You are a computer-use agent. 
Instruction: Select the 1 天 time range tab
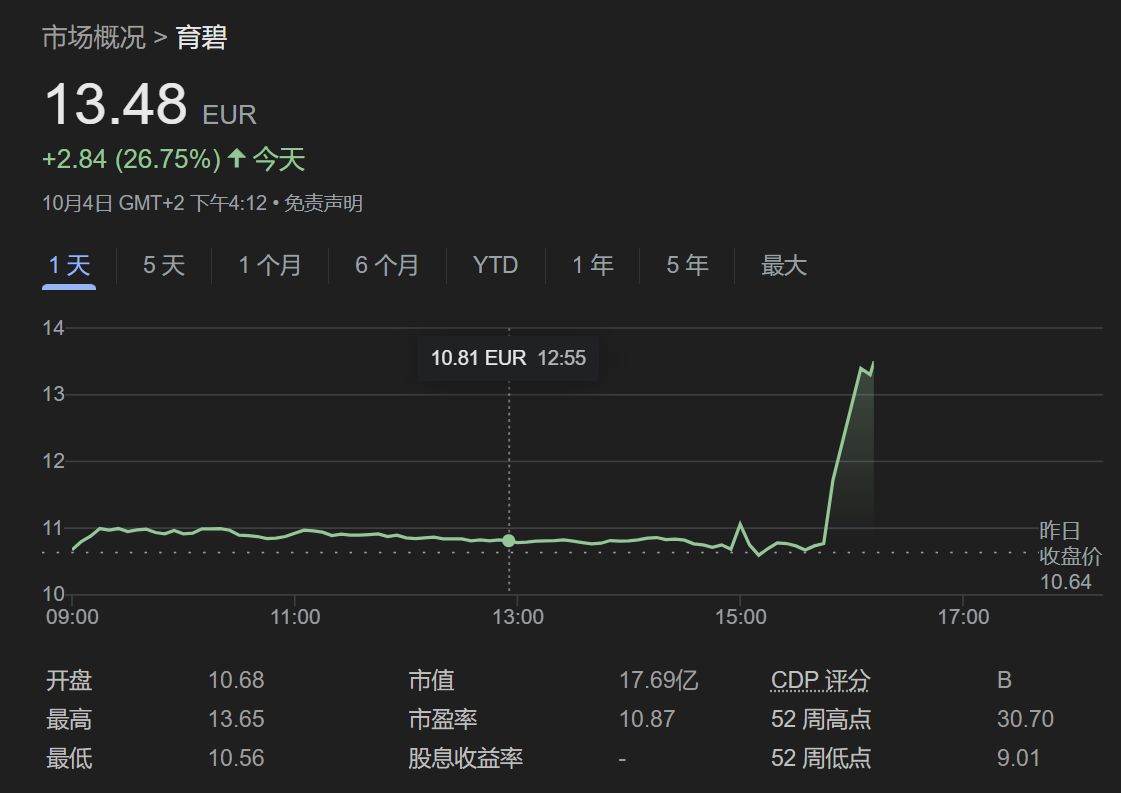point(69,266)
